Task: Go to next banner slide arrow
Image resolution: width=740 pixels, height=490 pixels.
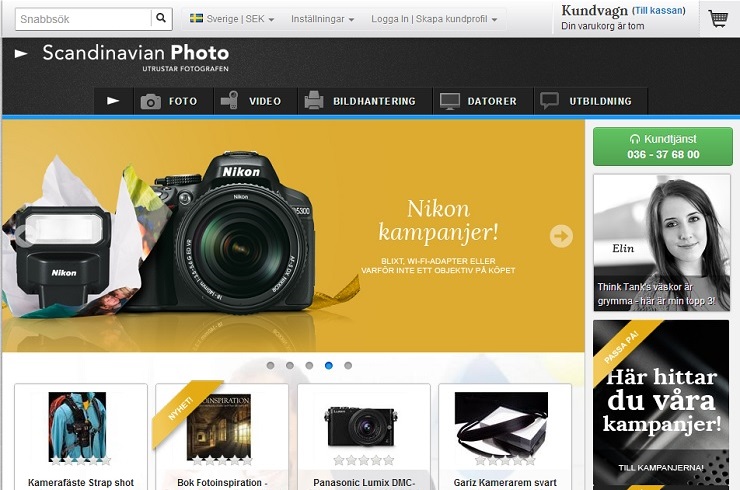Action: pyautogui.click(x=561, y=236)
